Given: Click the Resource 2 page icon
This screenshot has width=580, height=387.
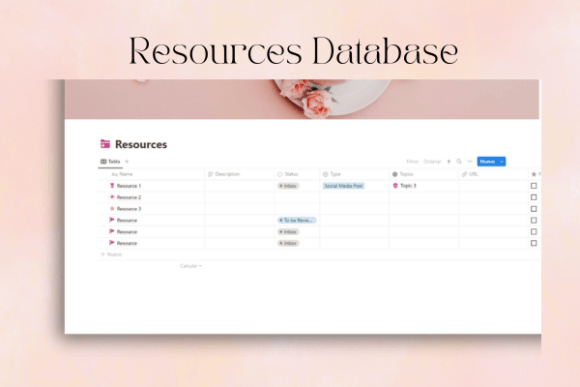Looking at the screenshot, I should point(112,197).
